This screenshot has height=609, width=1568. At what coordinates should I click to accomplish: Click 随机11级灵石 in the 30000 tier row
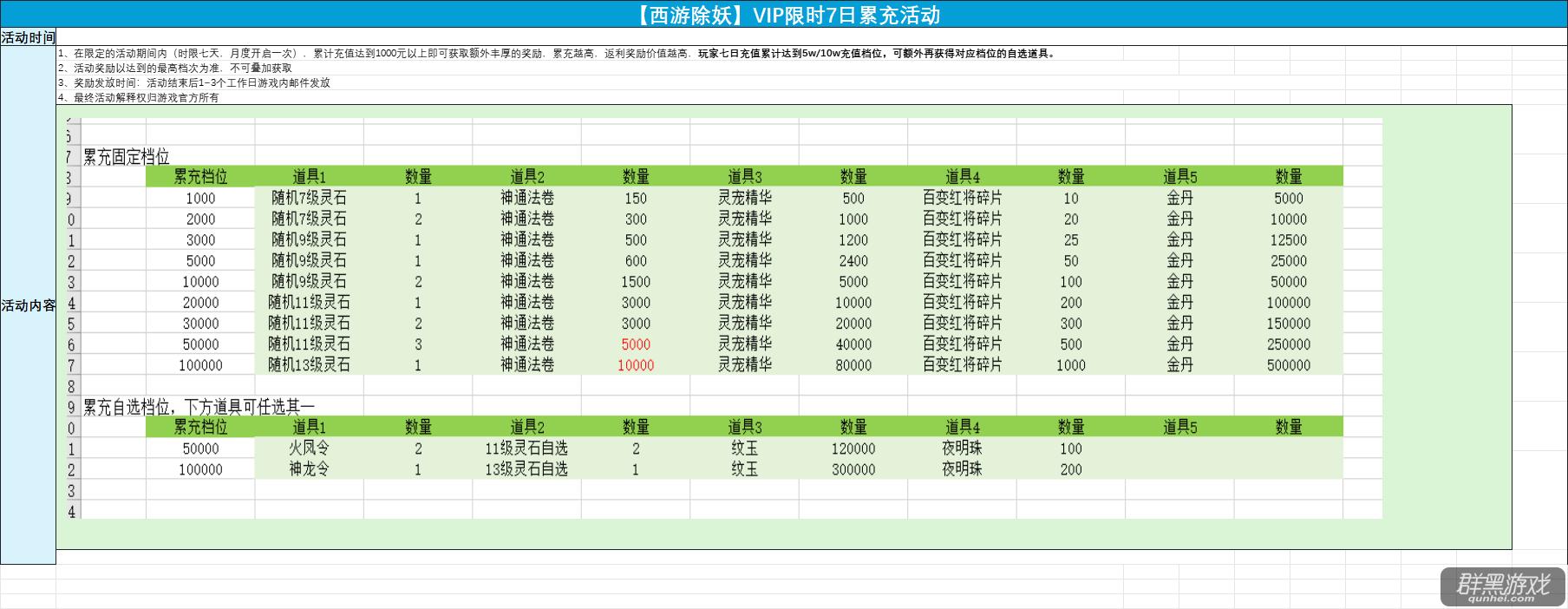310,323
